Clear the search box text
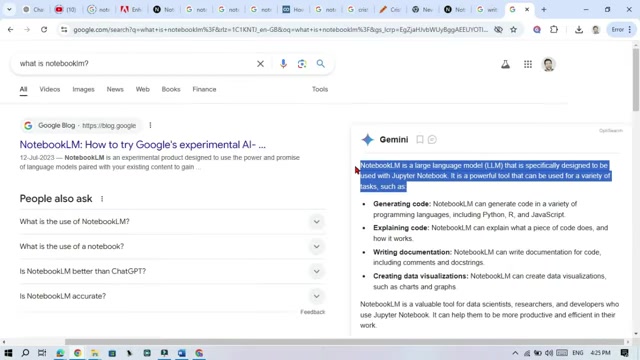 pyautogui.click(x=260, y=64)
